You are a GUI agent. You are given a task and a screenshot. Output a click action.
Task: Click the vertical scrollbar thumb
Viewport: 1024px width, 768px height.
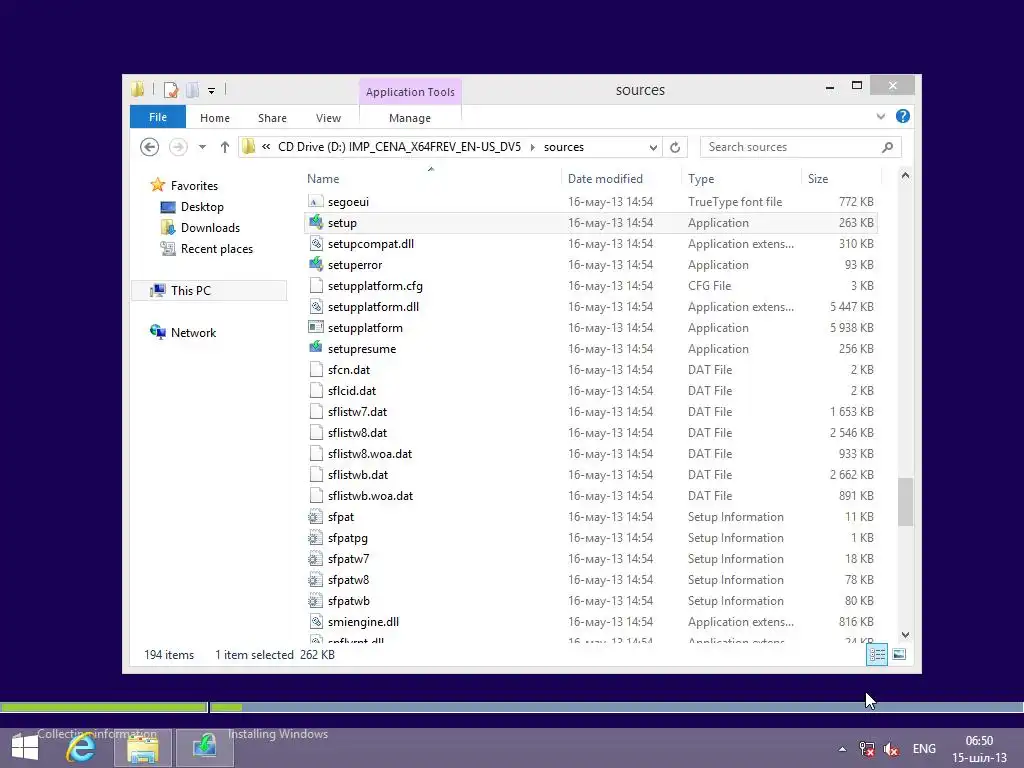905,502
